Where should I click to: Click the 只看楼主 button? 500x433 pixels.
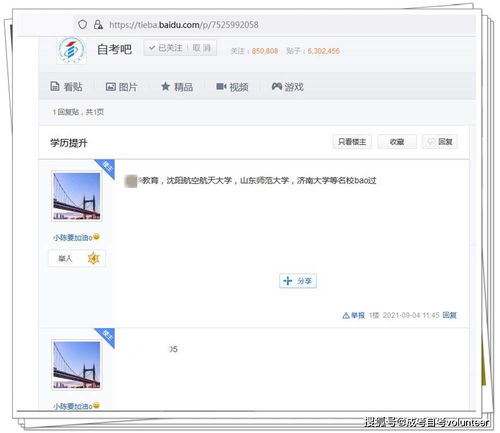[352, 142]
